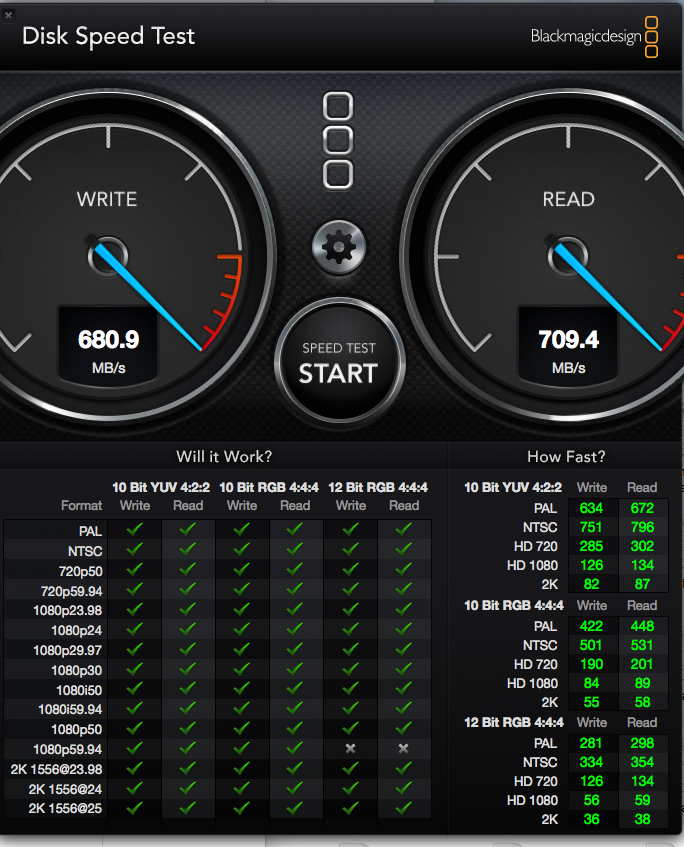Click 720p59.94 10 Bit RGB read checkmark

[294, 589]
